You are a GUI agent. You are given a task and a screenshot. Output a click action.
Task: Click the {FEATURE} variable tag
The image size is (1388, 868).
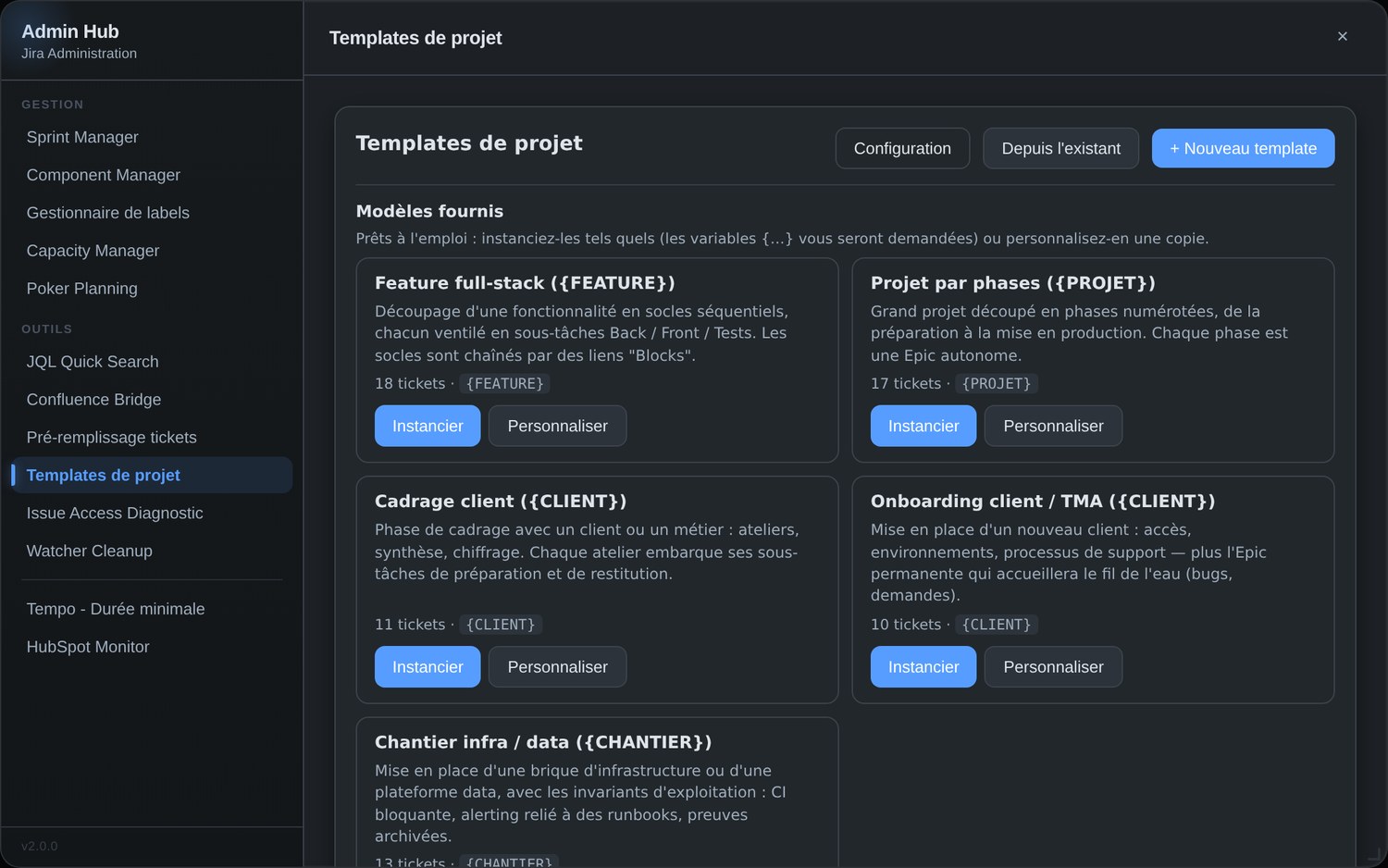click(x=504, y=384)
